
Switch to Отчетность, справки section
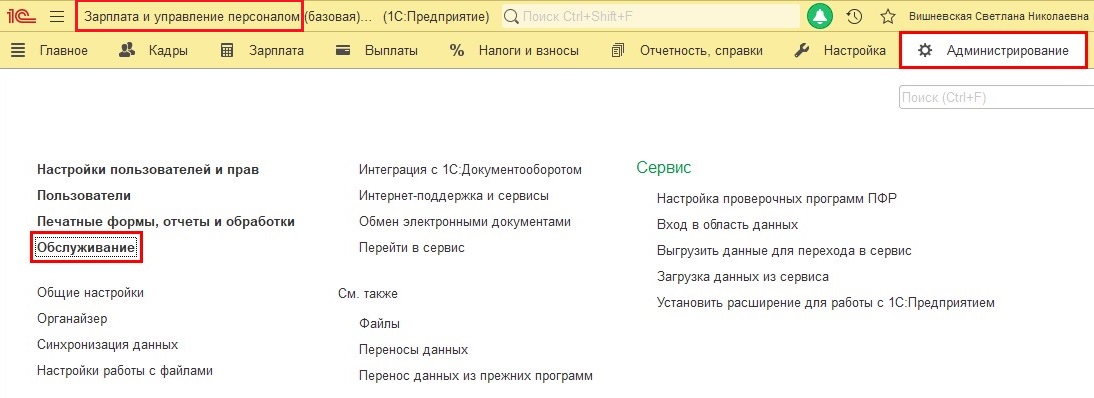pyautogui.click(x=687, y=50)
